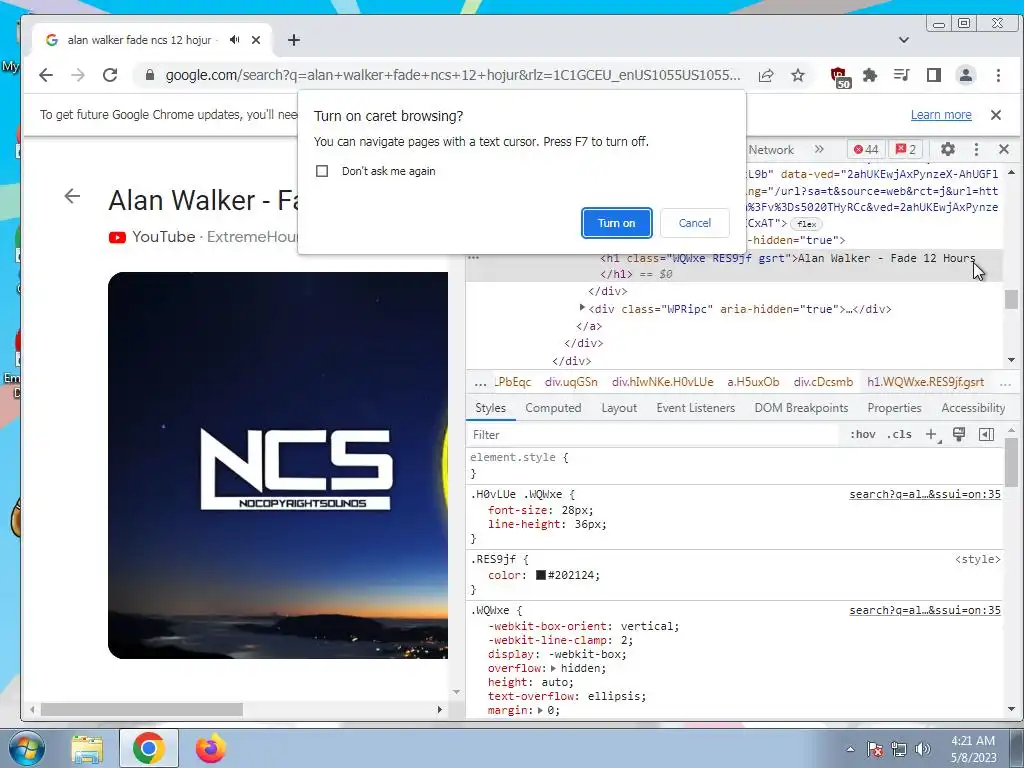1024x768 pixels.
Task: Select a.H5uxOb in breadcrumb
Action: 753,383
